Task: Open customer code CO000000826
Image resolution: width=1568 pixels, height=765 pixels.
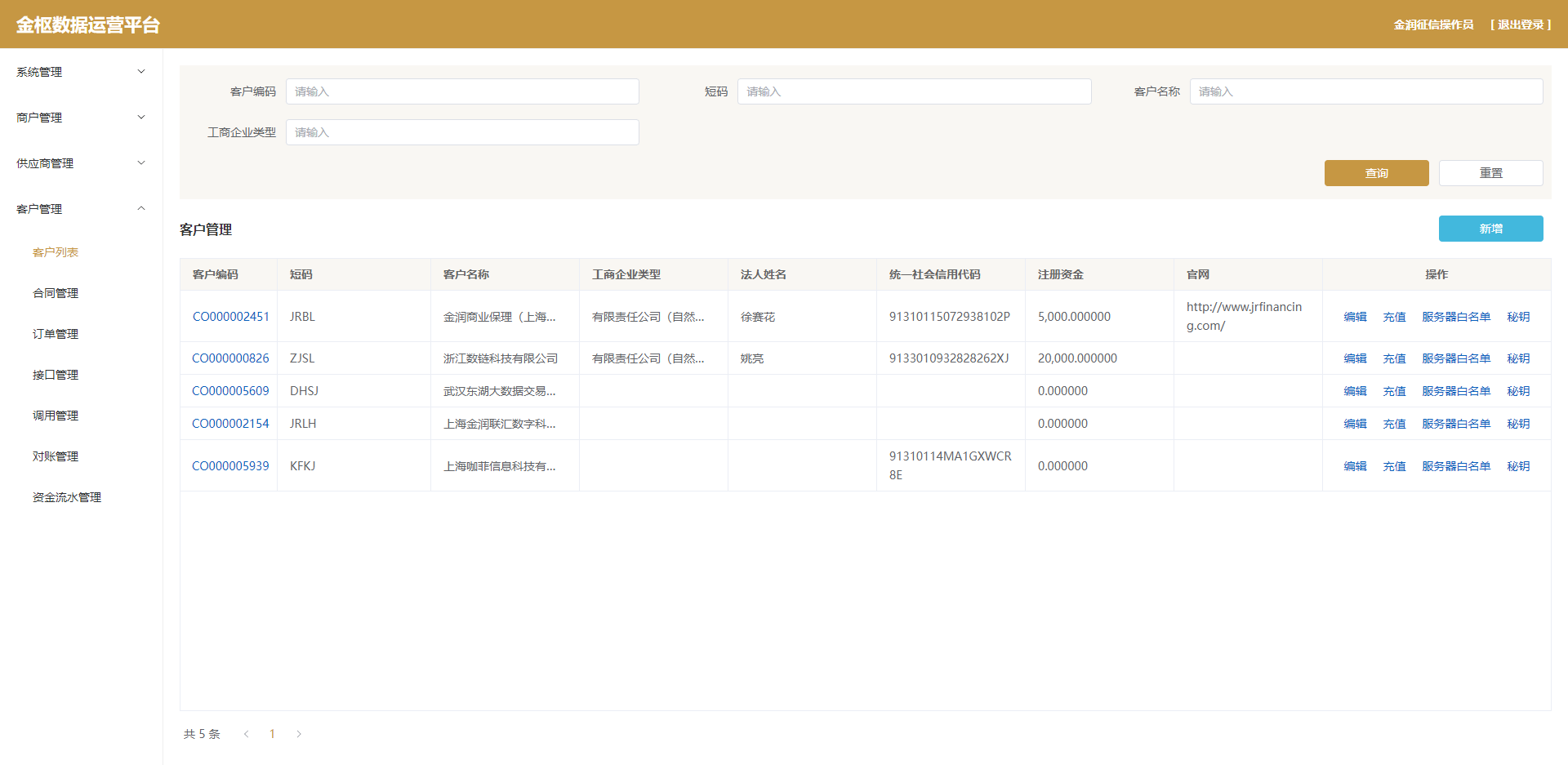Action: coord(230,358)
